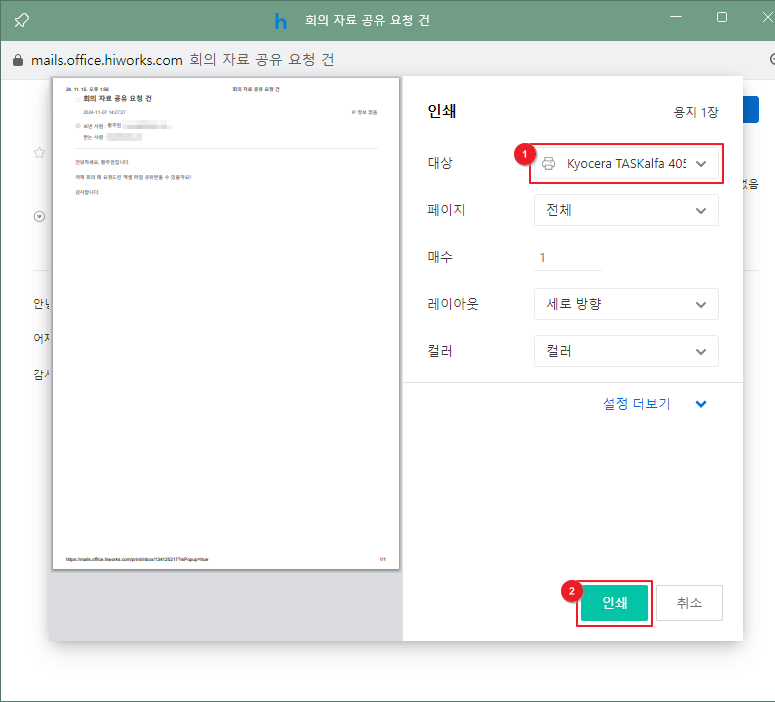The image size is (775, 702).
Task: Click the red numbered badge 1
Action: pyautogui.click(x=519, y=155)
